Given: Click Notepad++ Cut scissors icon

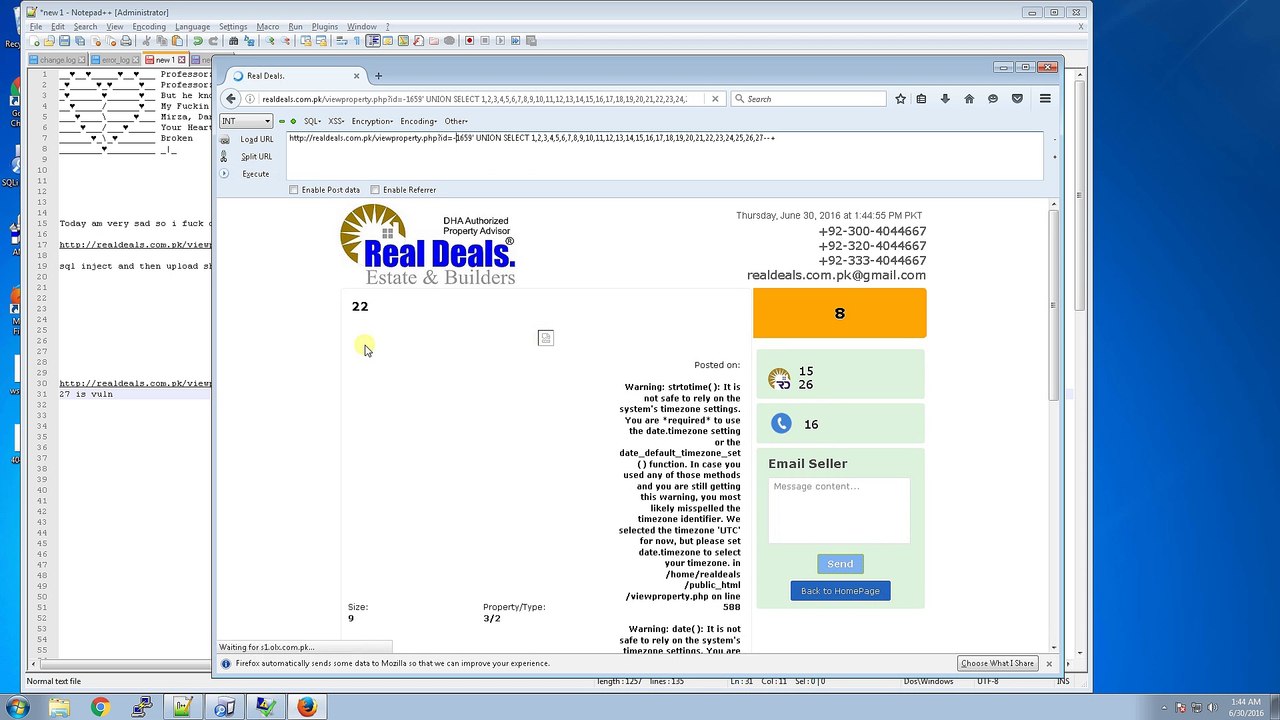Looking at the screenshot, I should 146,41.
